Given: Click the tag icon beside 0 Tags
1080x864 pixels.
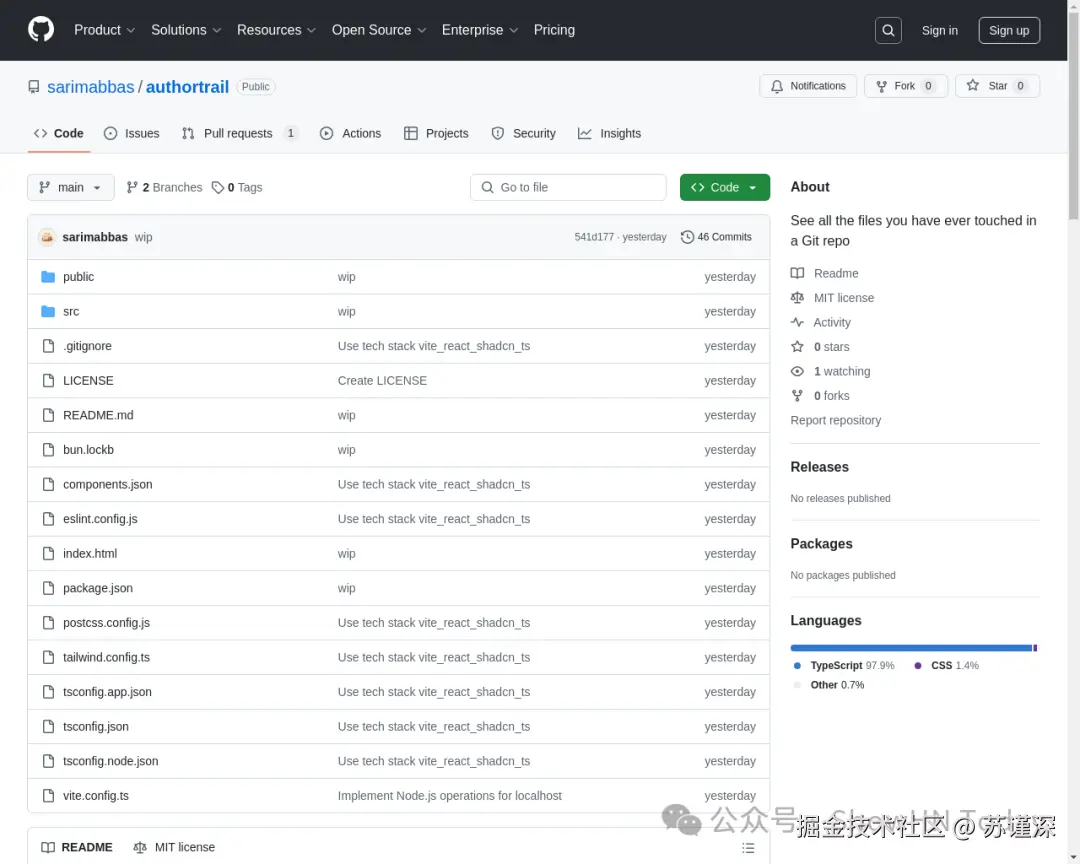Looking at the screenshot, I should (x=218, y=187).
